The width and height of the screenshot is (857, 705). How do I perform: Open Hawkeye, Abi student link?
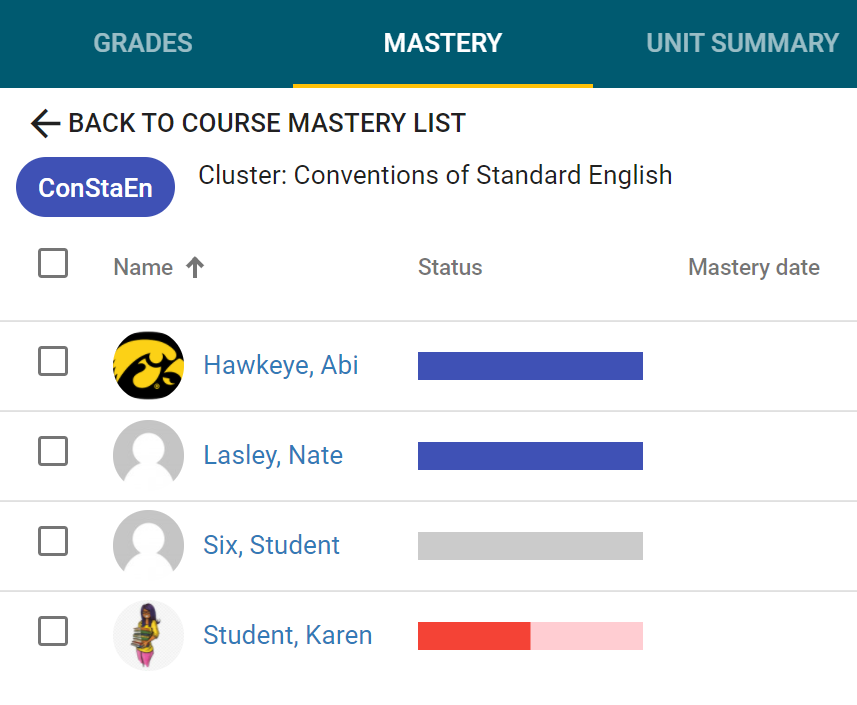(x=281, y=365)
